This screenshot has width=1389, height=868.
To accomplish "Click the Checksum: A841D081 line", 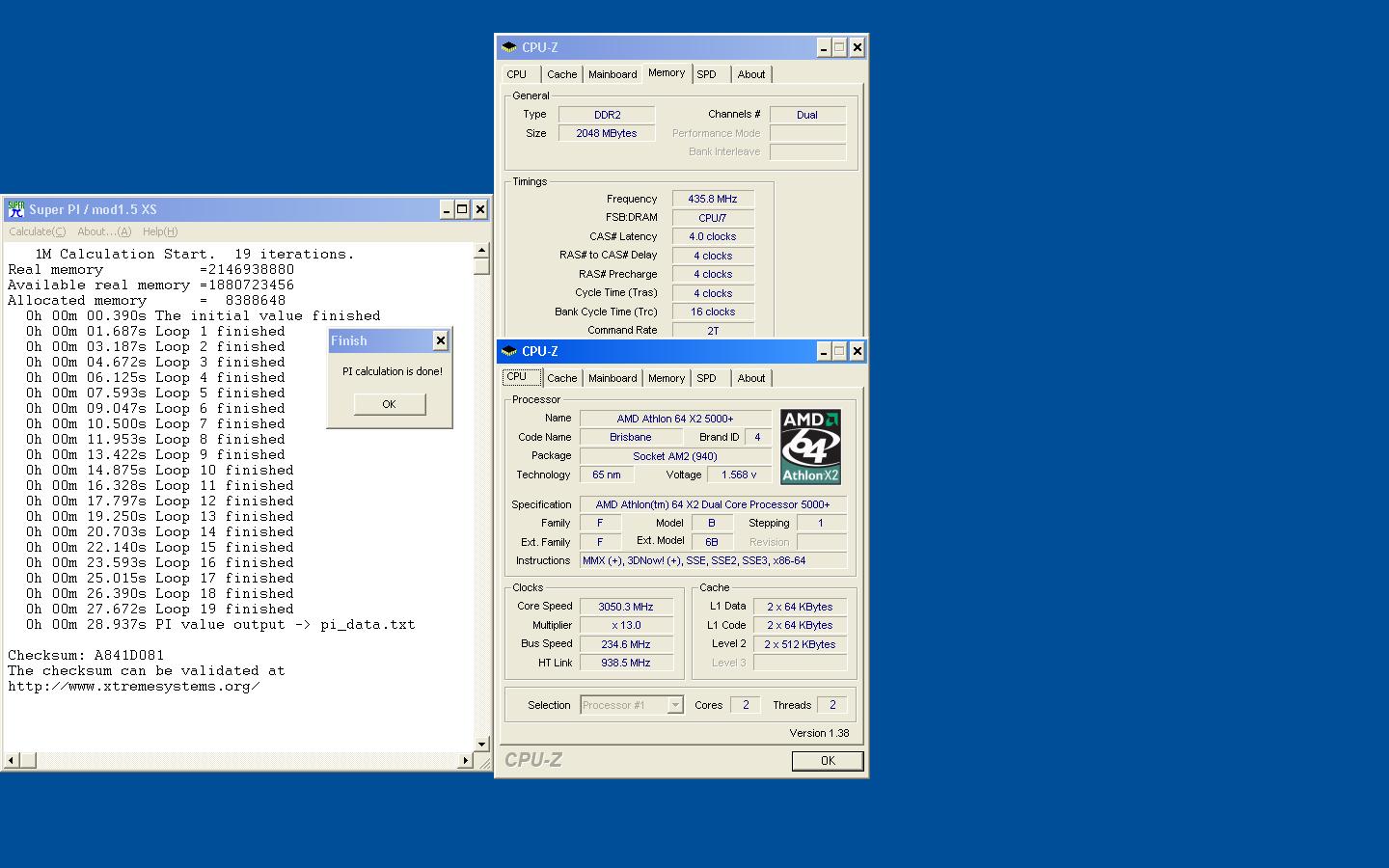I will 86,655.
